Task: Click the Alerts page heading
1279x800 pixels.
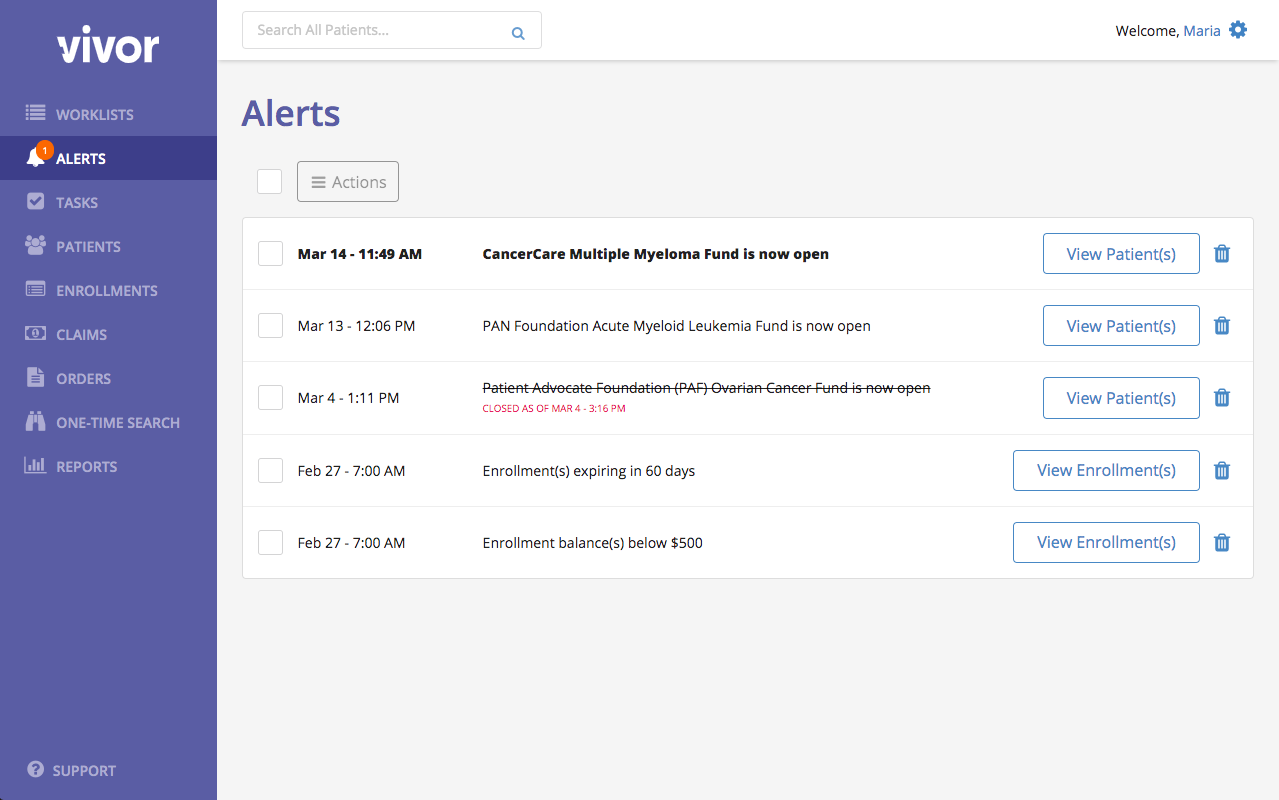Action: [x=291, y=113]
